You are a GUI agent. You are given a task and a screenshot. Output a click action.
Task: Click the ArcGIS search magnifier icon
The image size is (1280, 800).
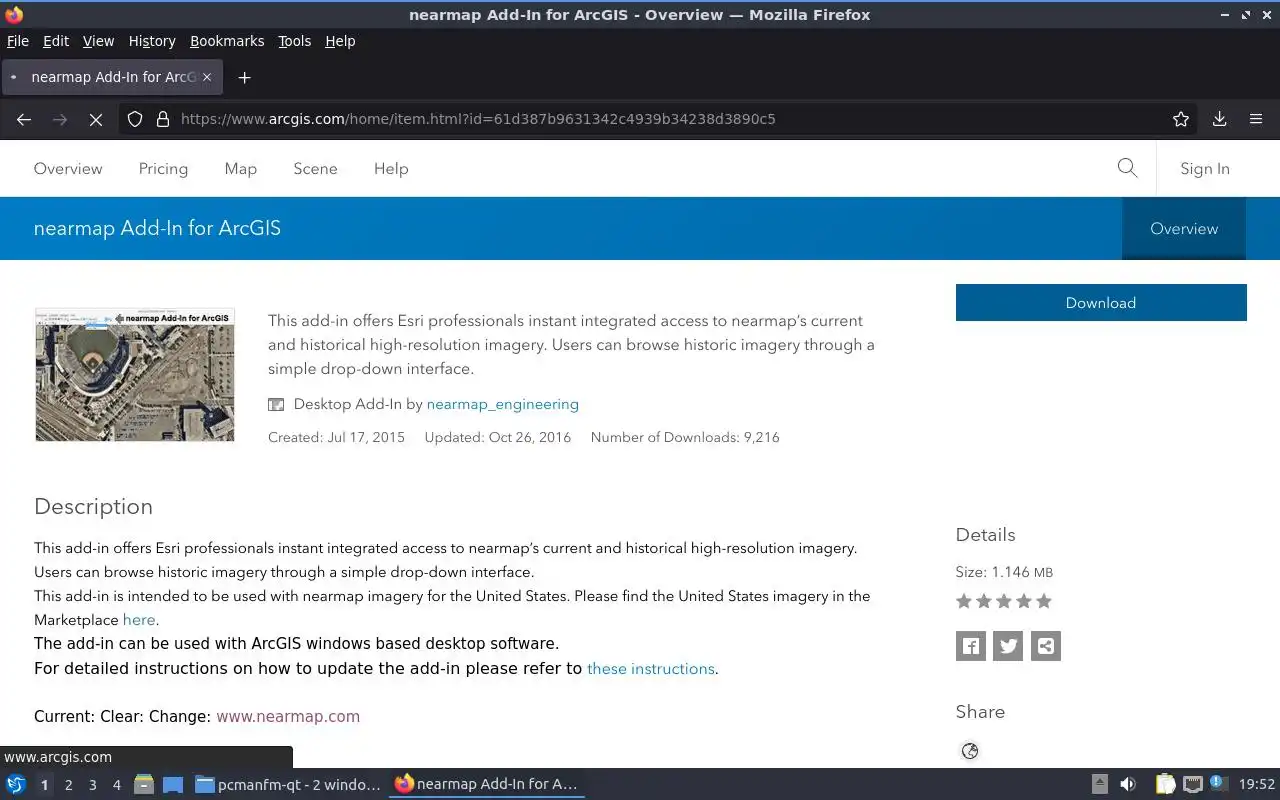coord(1127,168)
